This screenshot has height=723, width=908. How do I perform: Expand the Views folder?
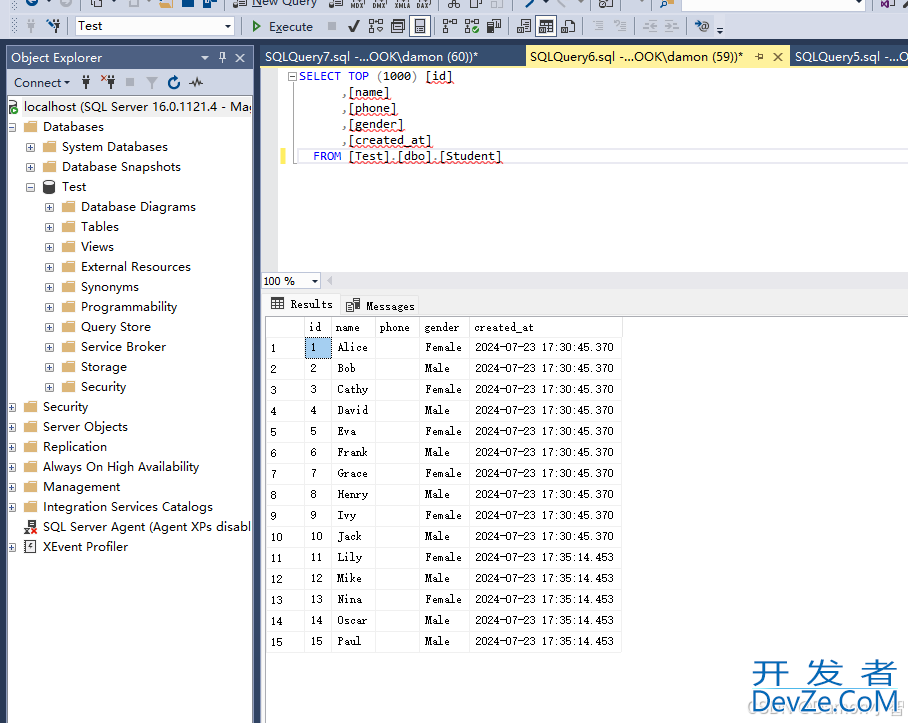50,247
